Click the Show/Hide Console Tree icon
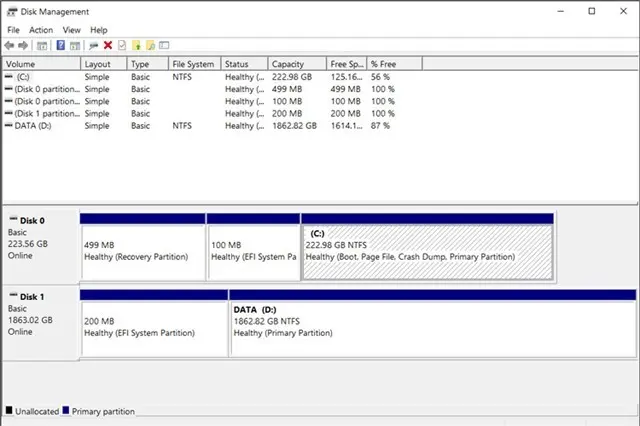 42,45
